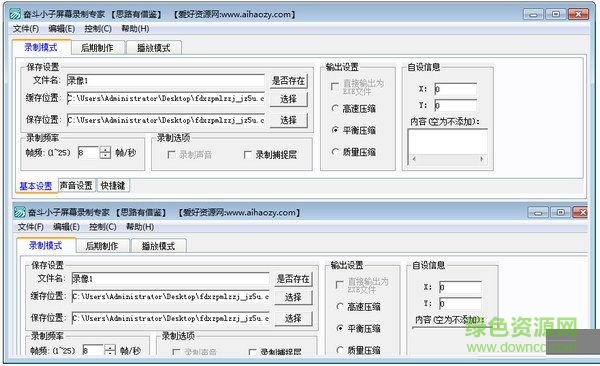Select 快捷键 tab in top window
This screenshot has width=600, height=366.
(x=113, y=186)
